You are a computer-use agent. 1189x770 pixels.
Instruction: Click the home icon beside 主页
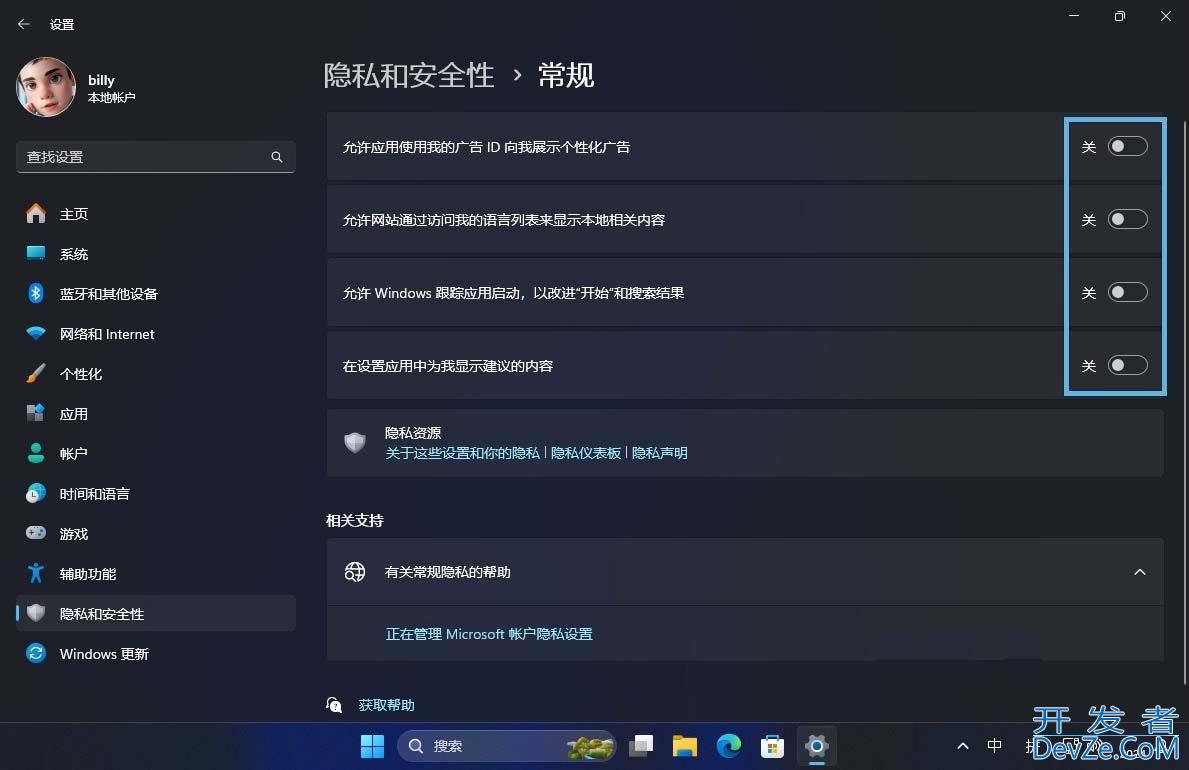(36, 214)
